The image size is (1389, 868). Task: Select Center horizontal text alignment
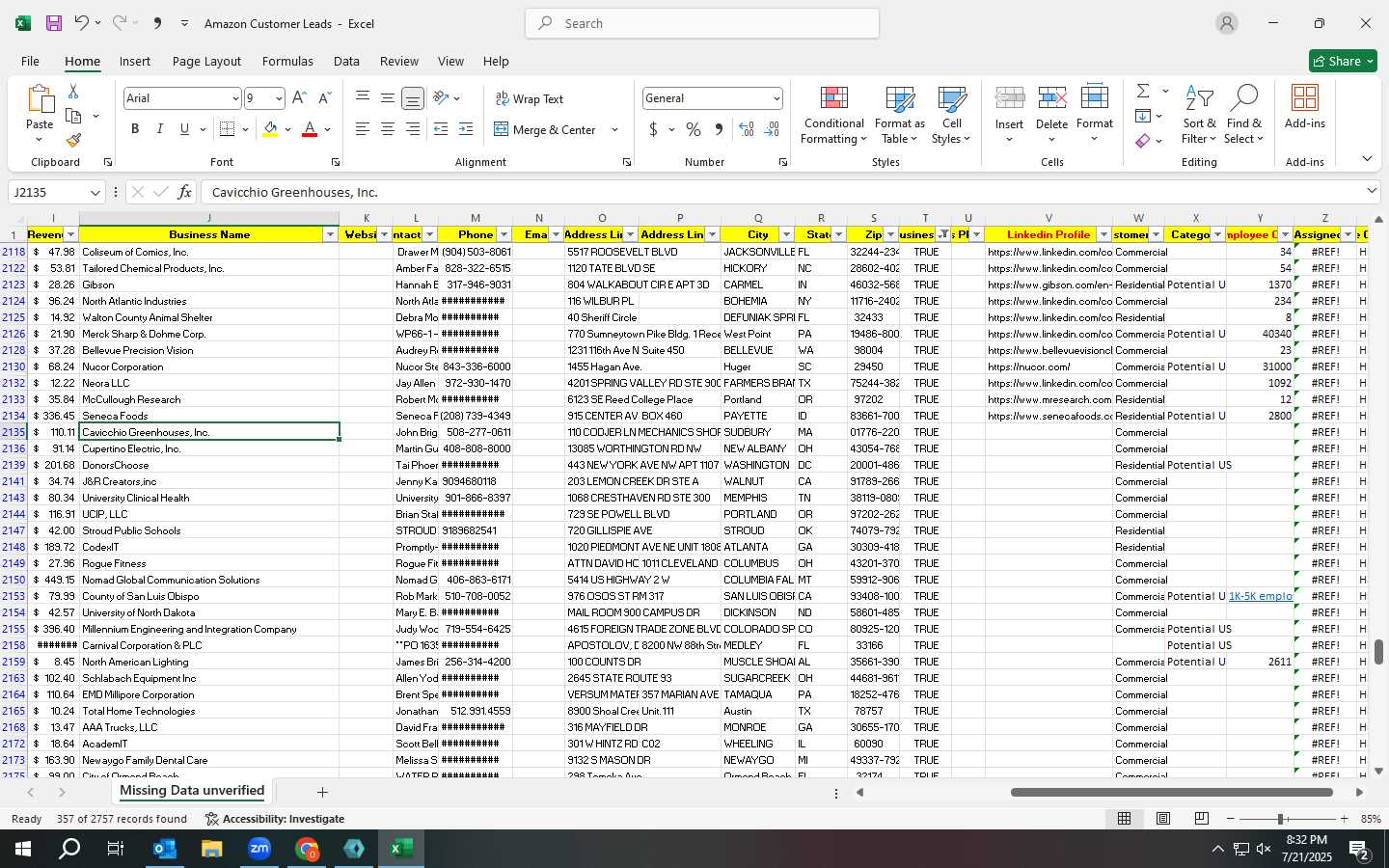pyautogui.click(x=387, y=129)
